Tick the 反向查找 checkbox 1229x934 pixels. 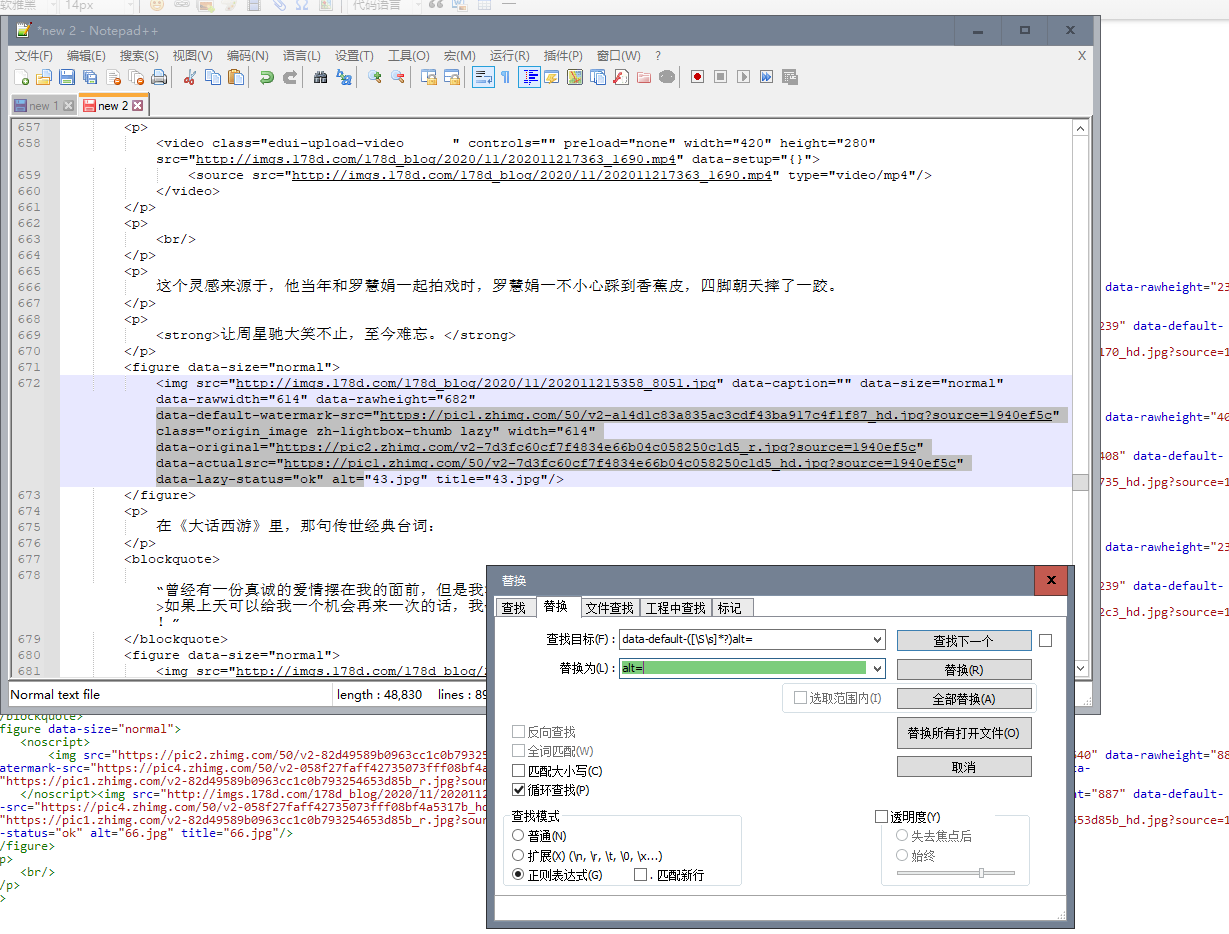518,732
